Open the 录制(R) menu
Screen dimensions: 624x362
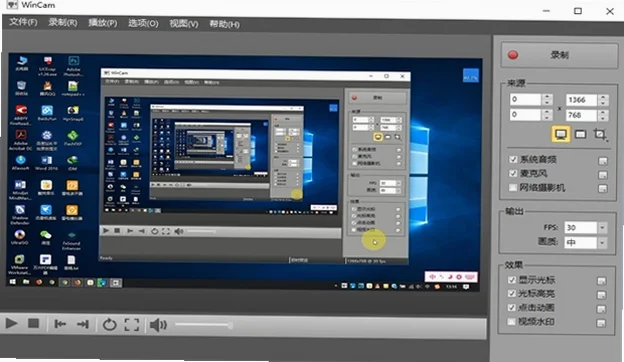[63, 22]
